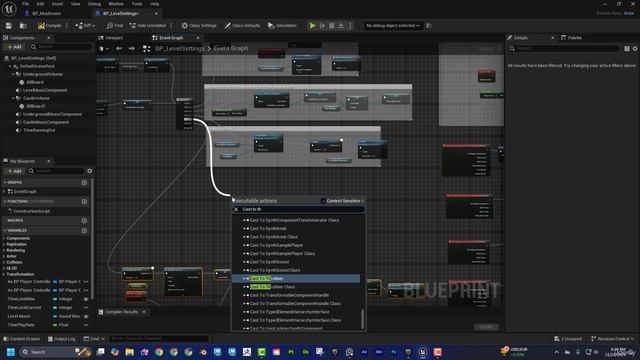This screenshot has height=360, width=640.
Task: Click the Windows Start button
Action: 11,352
